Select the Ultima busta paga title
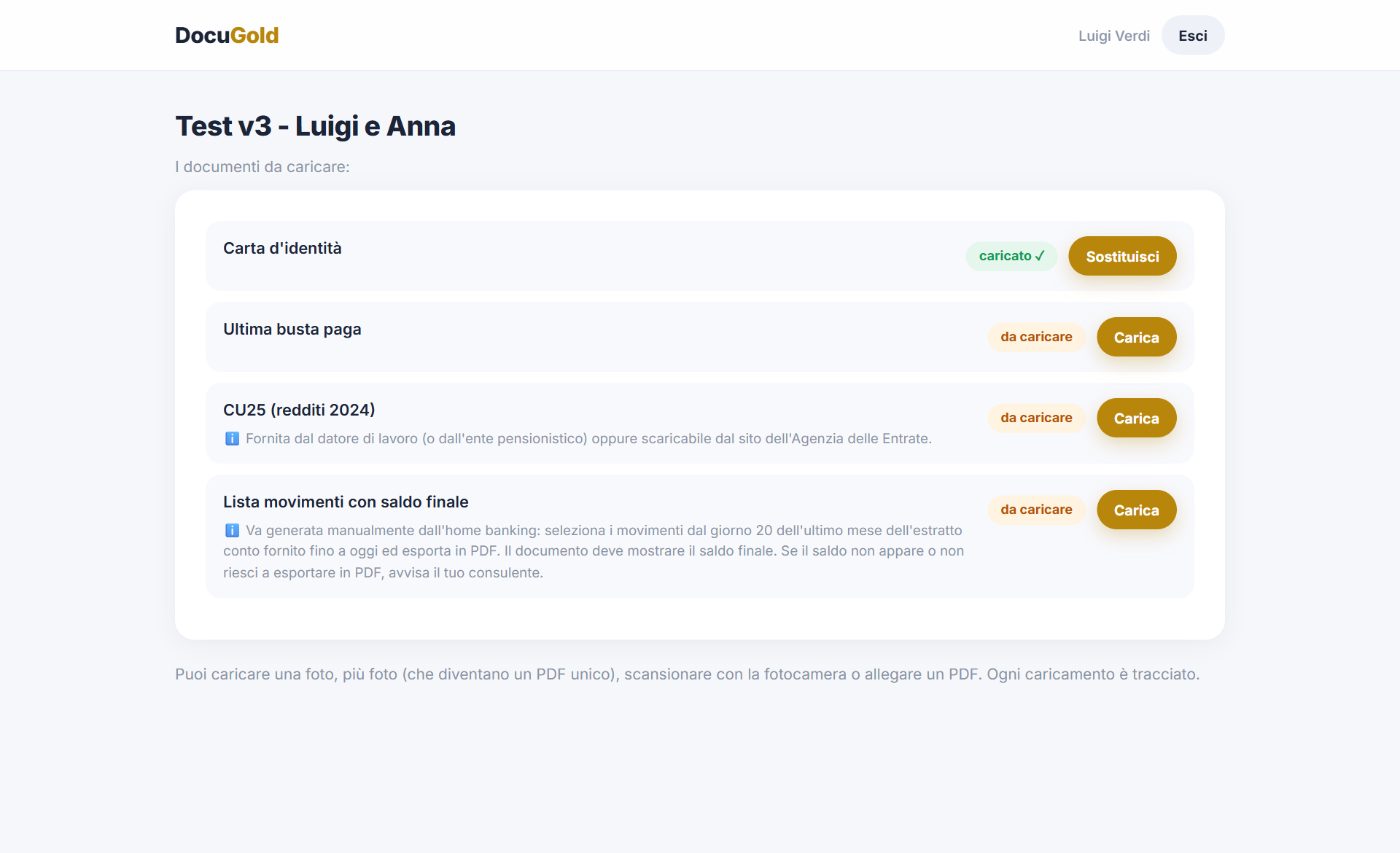The image size is (1400, 853). 292,329
